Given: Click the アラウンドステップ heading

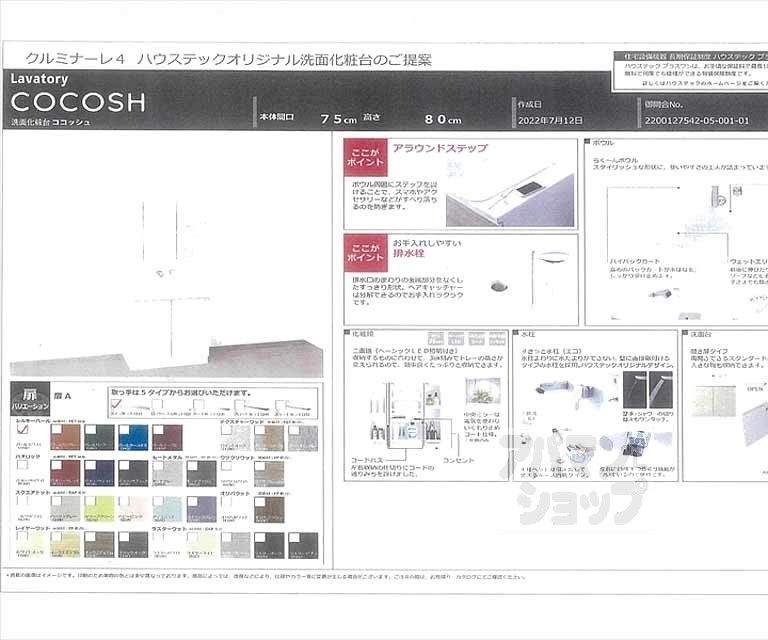Looking at the screenshot, I should [439, 148].
